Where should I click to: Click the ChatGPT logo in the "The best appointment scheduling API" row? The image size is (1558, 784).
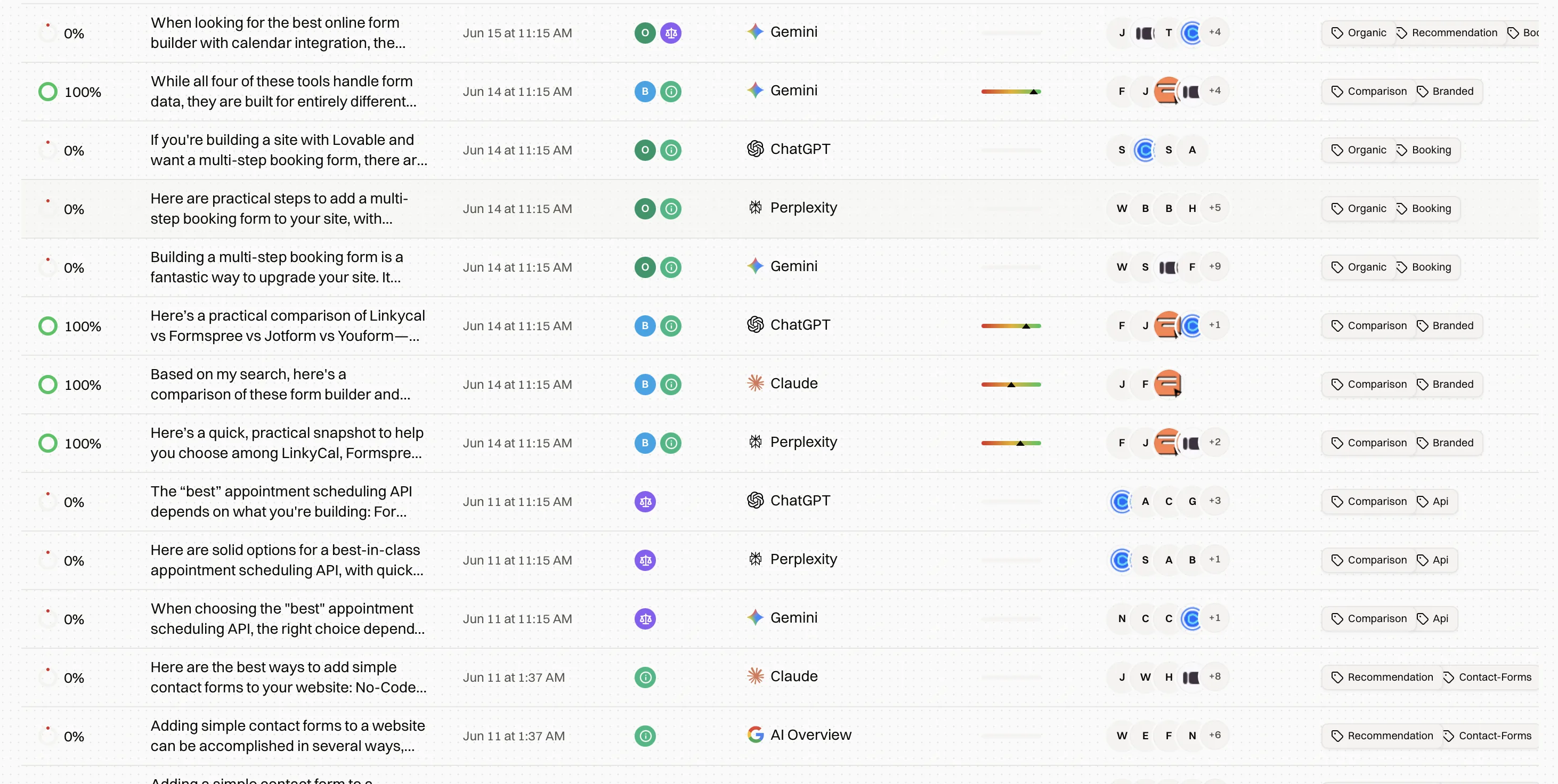coord(755,501)
